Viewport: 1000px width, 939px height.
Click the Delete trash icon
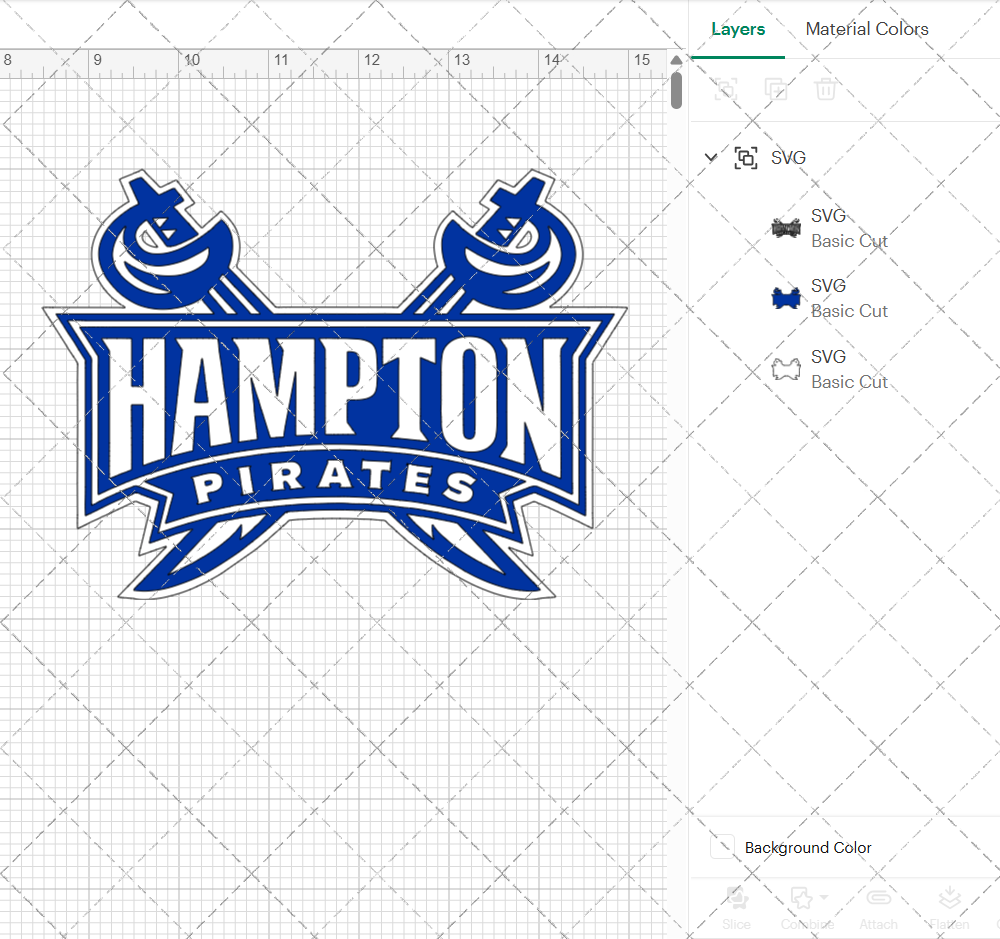pos(825,89)
